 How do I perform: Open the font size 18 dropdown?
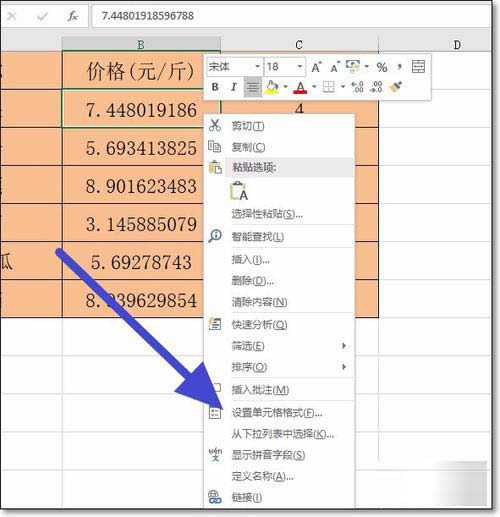pos(300,67)
